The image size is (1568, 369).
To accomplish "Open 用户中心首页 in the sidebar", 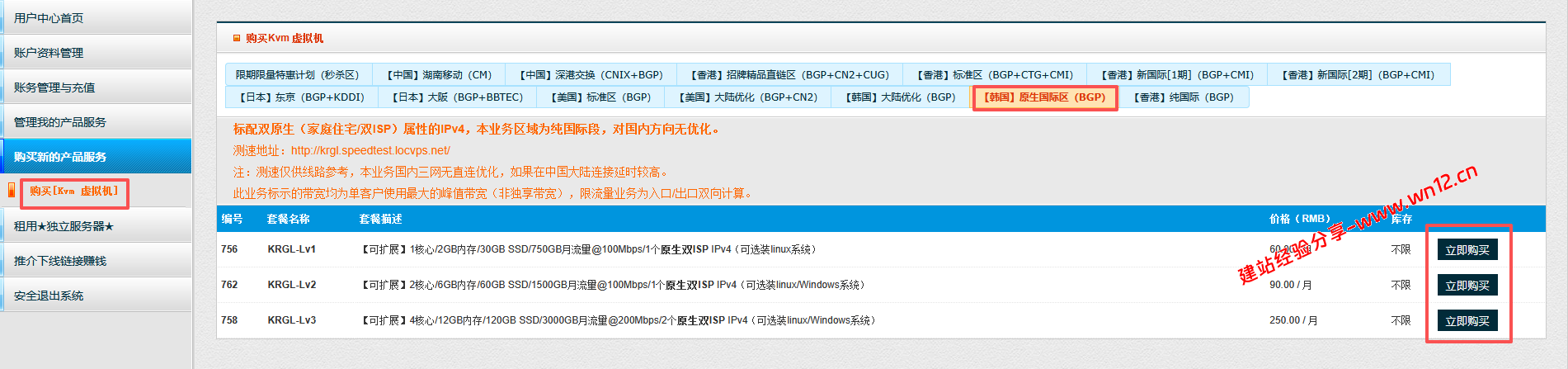I will point(49,18).
